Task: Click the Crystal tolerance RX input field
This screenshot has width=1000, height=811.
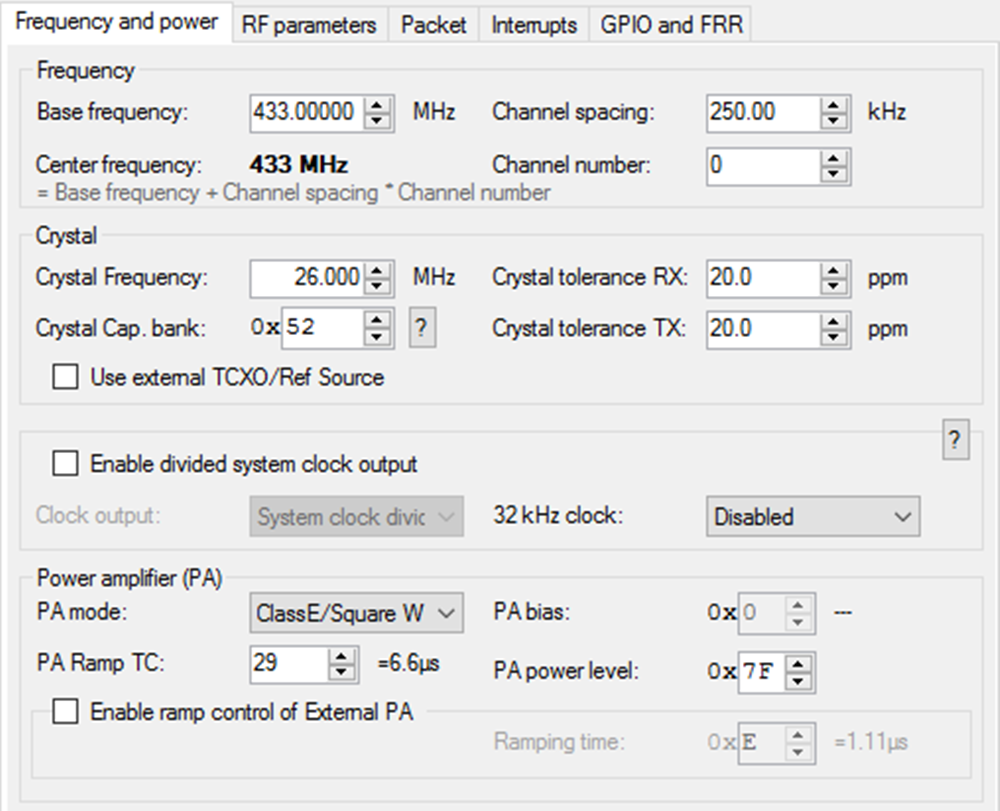Action: [762, 278]
